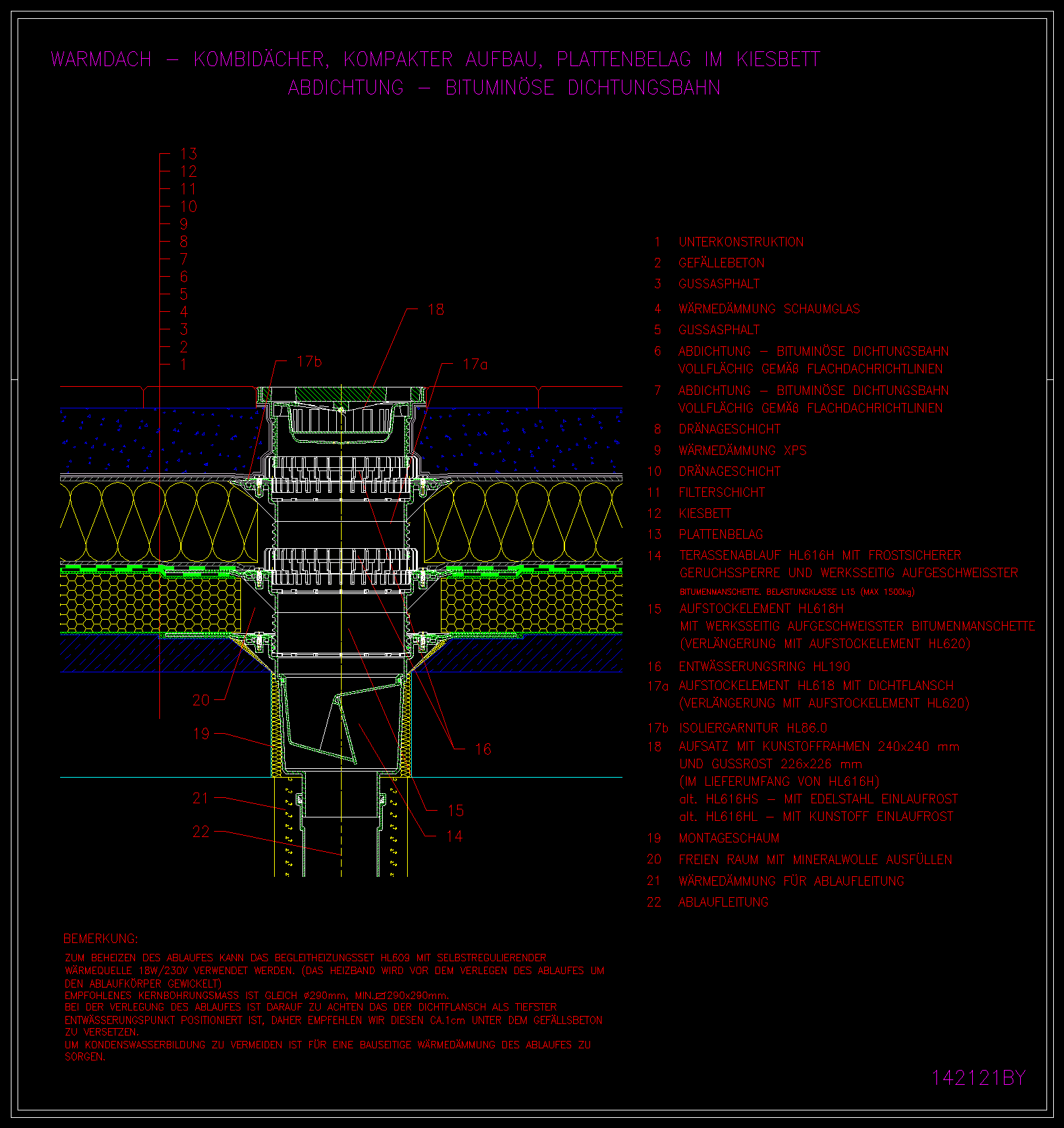The height and width of the screenshot is (1128, 1064).
Task: Click legend entry 'ENTWÄSSERUNGSRING HL190'
Action: [764, 666]
